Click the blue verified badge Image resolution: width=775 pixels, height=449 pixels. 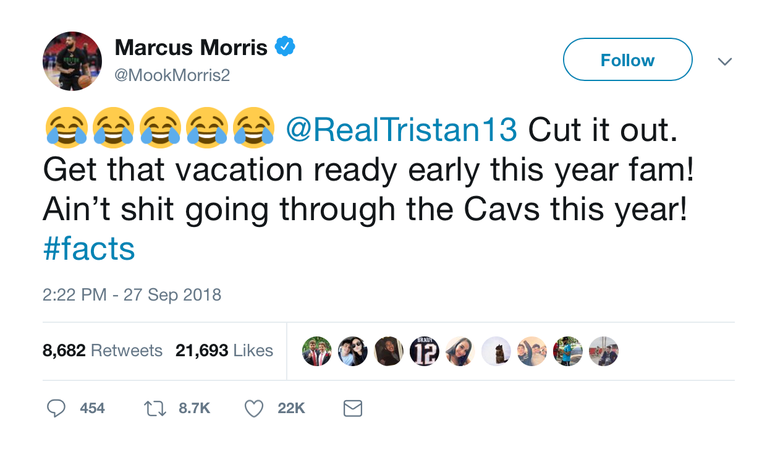(284, 47)
